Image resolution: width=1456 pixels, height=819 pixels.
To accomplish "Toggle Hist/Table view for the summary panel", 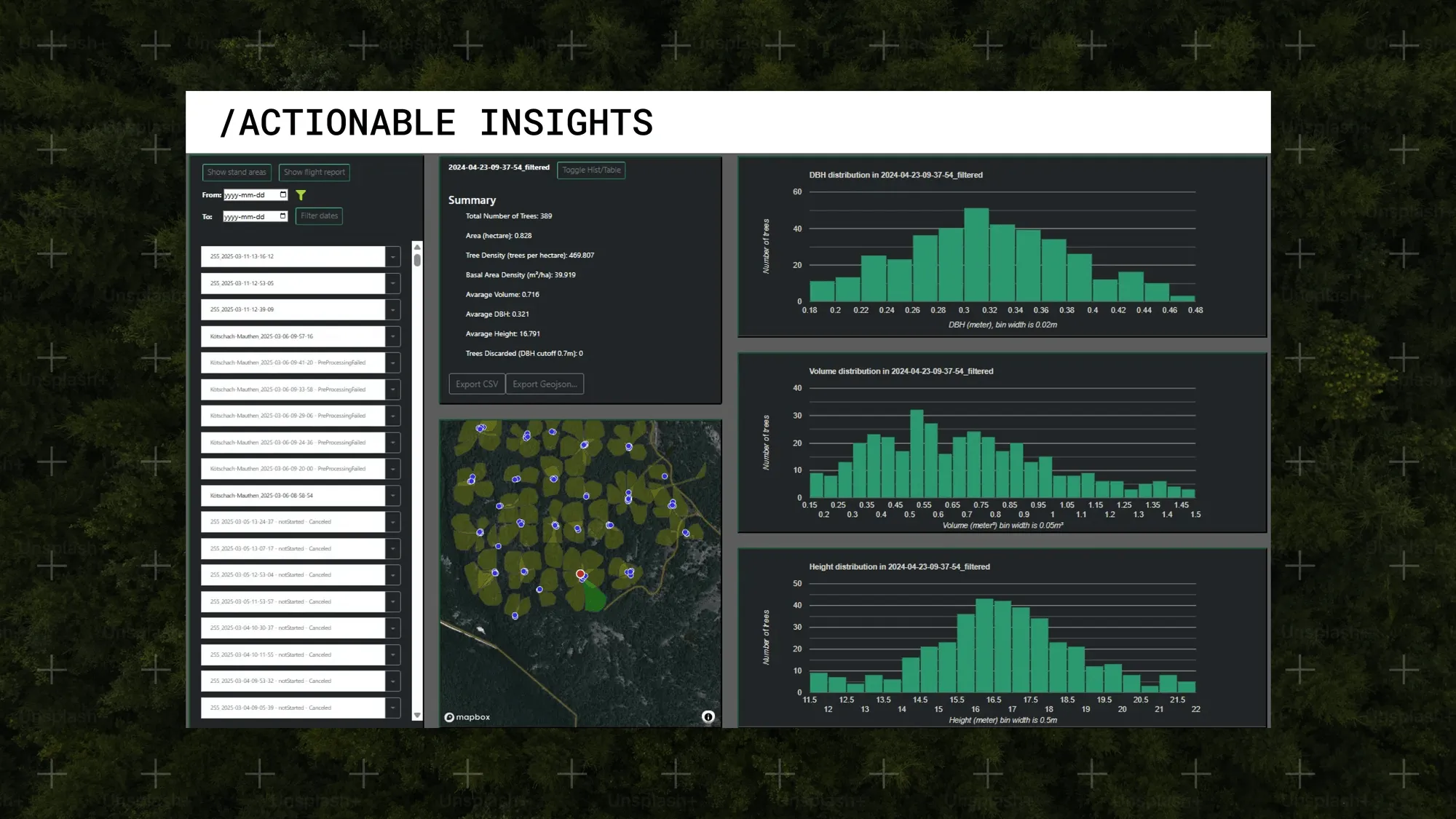I will (x=590, y=170).
